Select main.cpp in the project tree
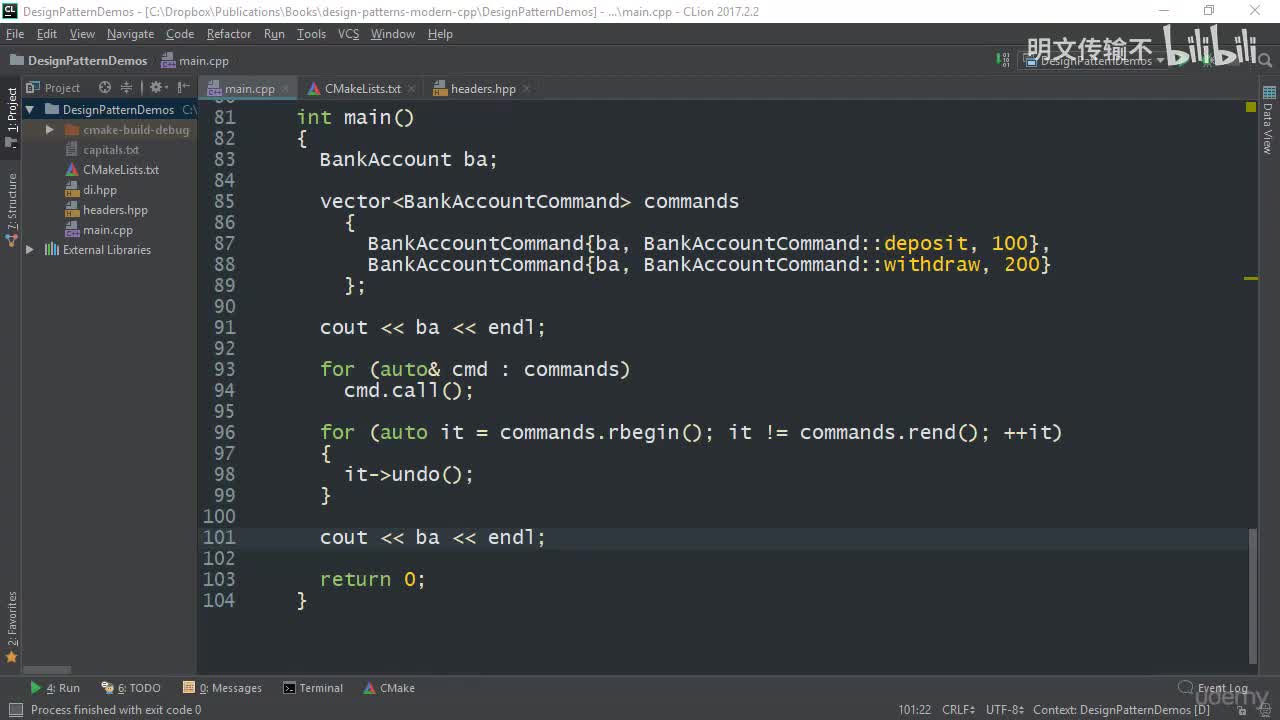Screen dimensions: 1280x720 click(108, 230)
